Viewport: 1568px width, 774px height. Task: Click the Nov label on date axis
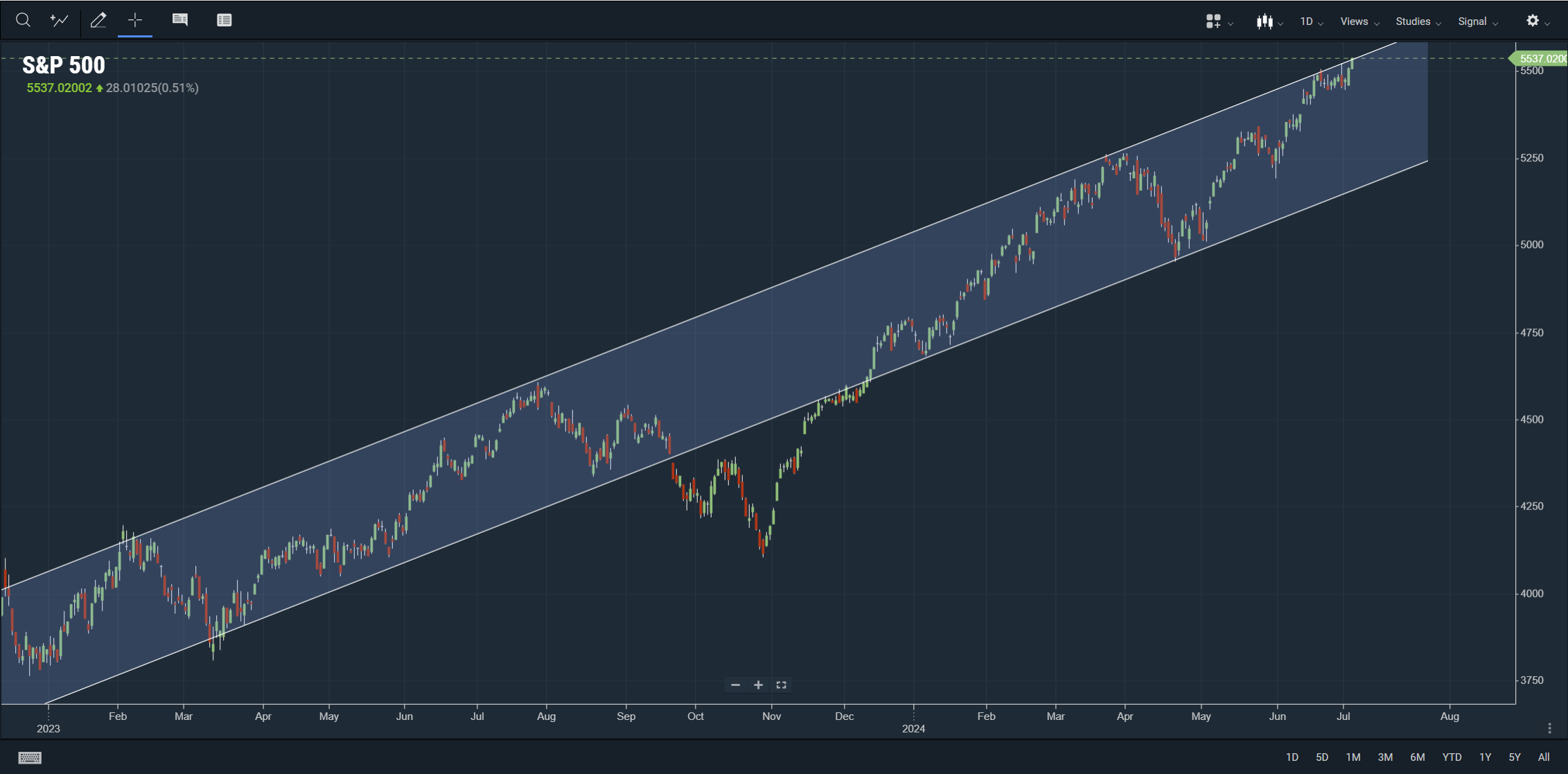[771, 716]
